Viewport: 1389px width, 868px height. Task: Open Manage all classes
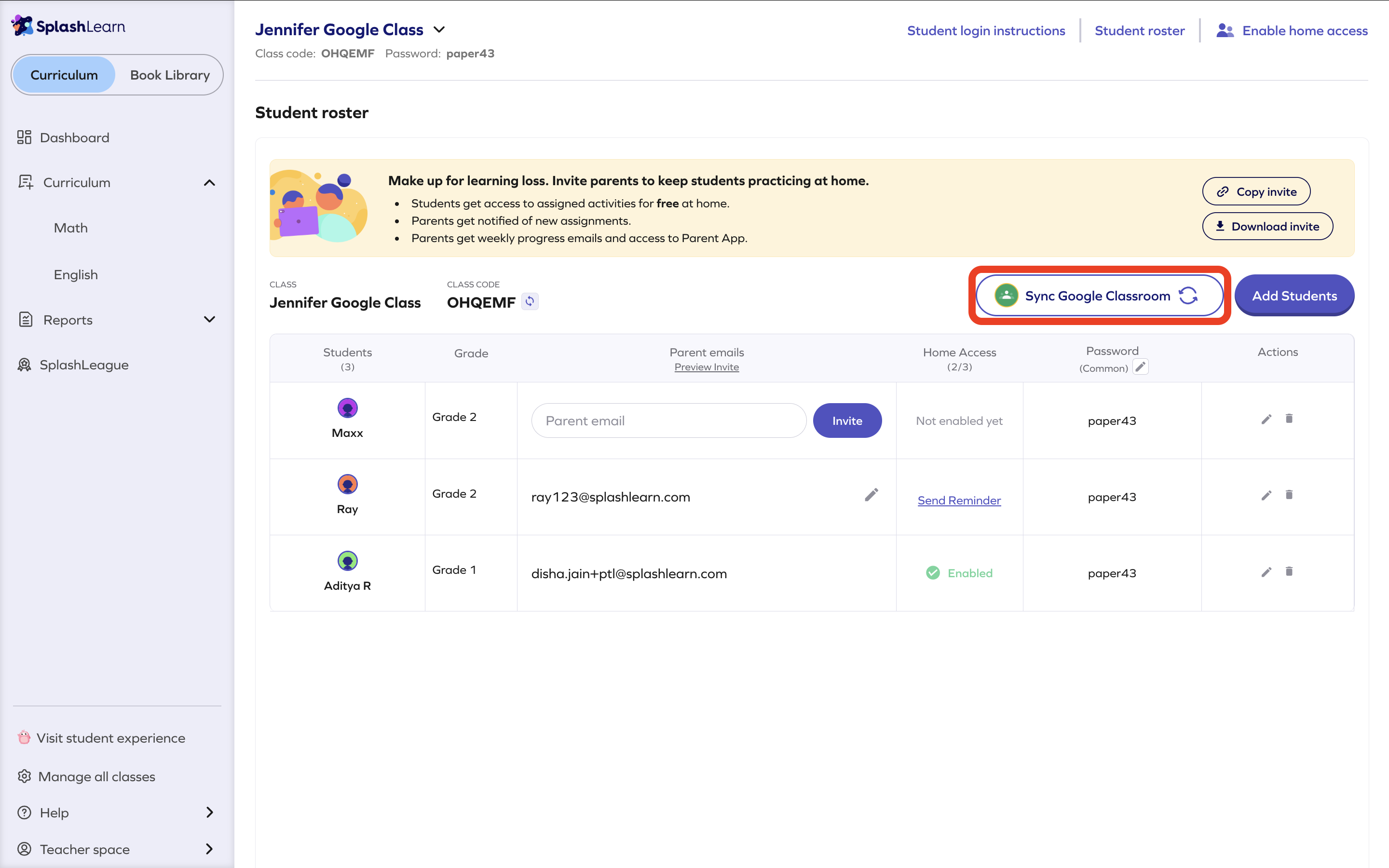(96, 776)
